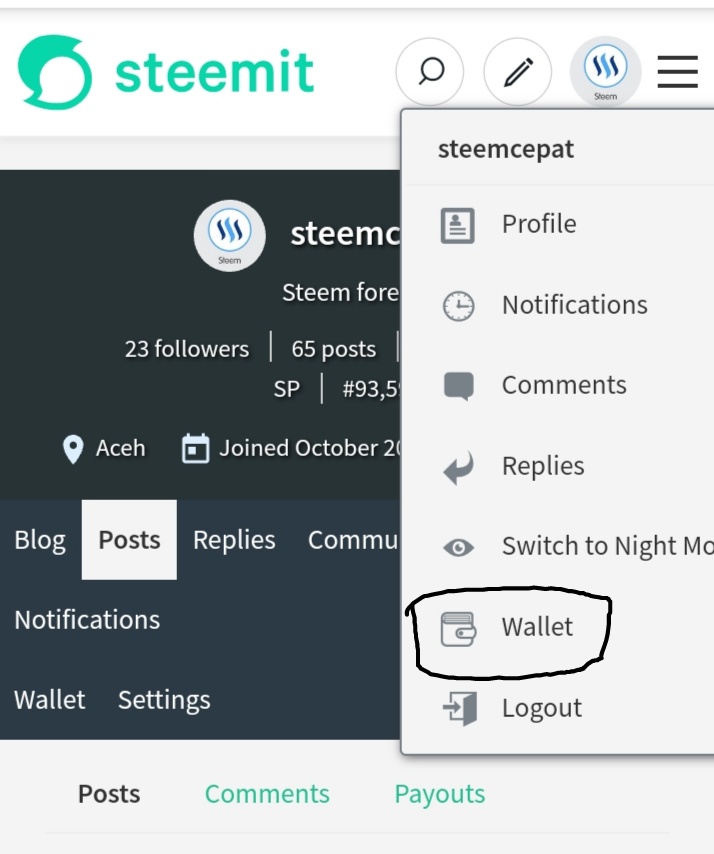Switch to the Blog tab
This screenshot has height=854, width=714.
tap(40, 540)
